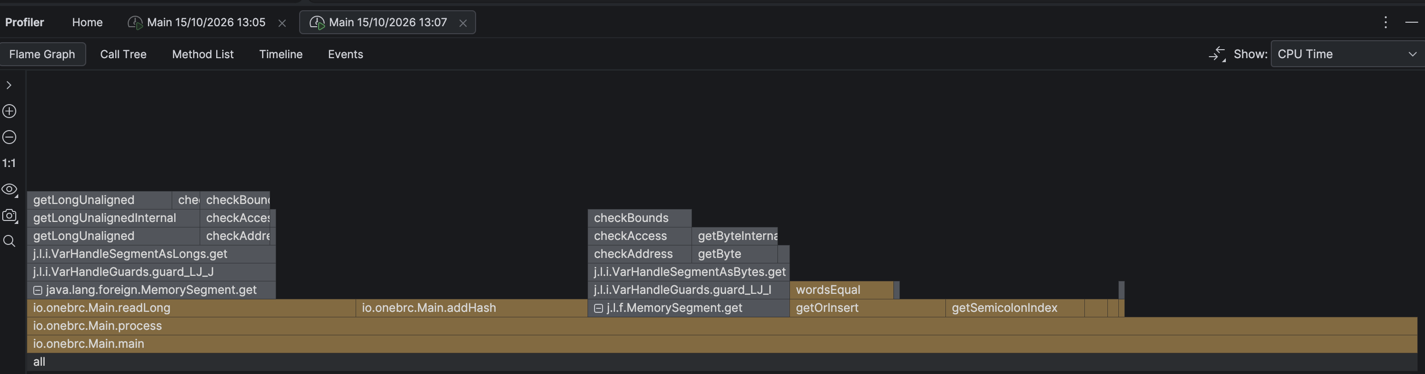Viewport: 1425px width, 374px height.
Task: Click checkAddress frame left of getByte
Action: (x=639, y=254)
